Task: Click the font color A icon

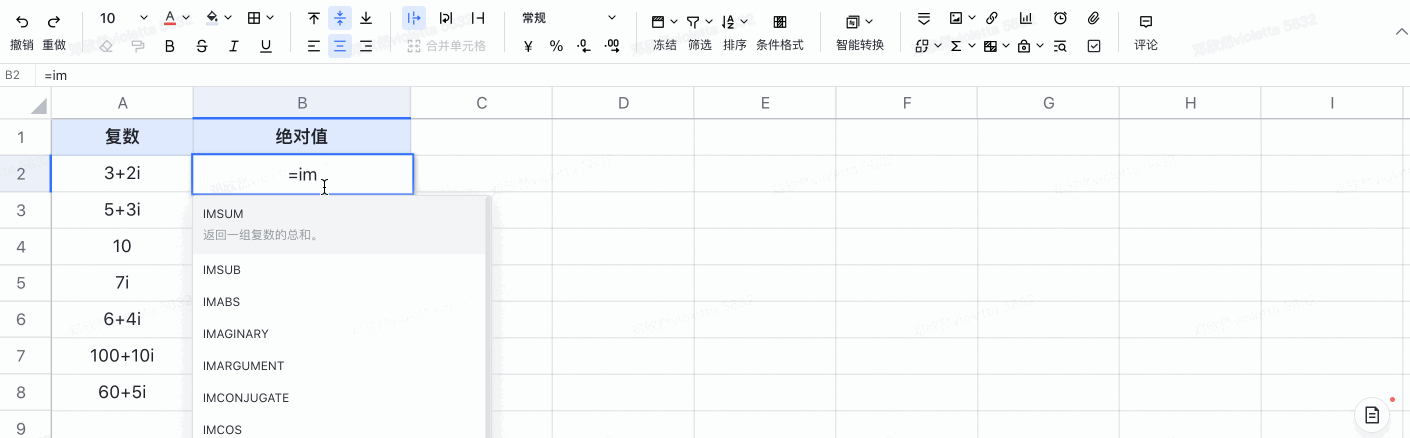Action: pos(170,18)
